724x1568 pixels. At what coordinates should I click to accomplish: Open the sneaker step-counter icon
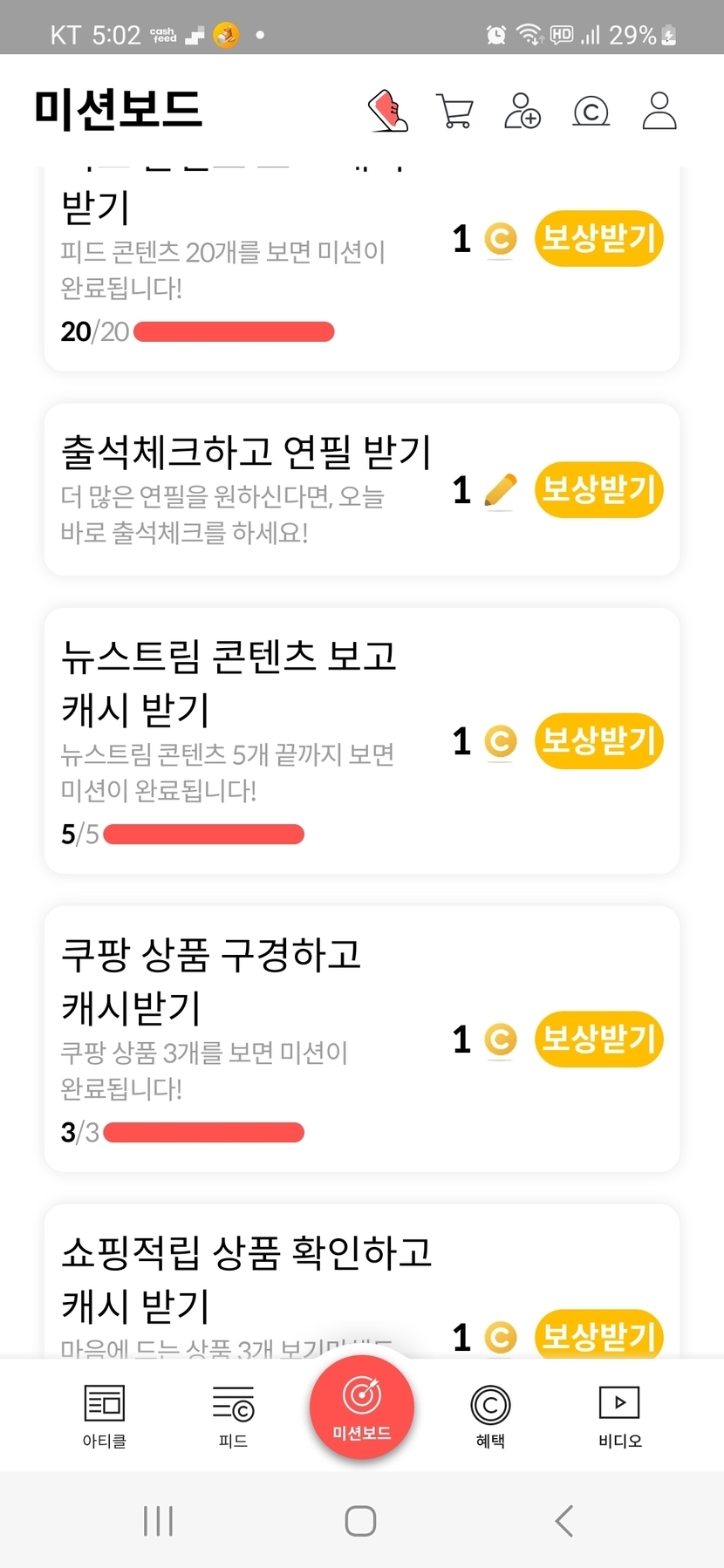click(x=388, y=111)
